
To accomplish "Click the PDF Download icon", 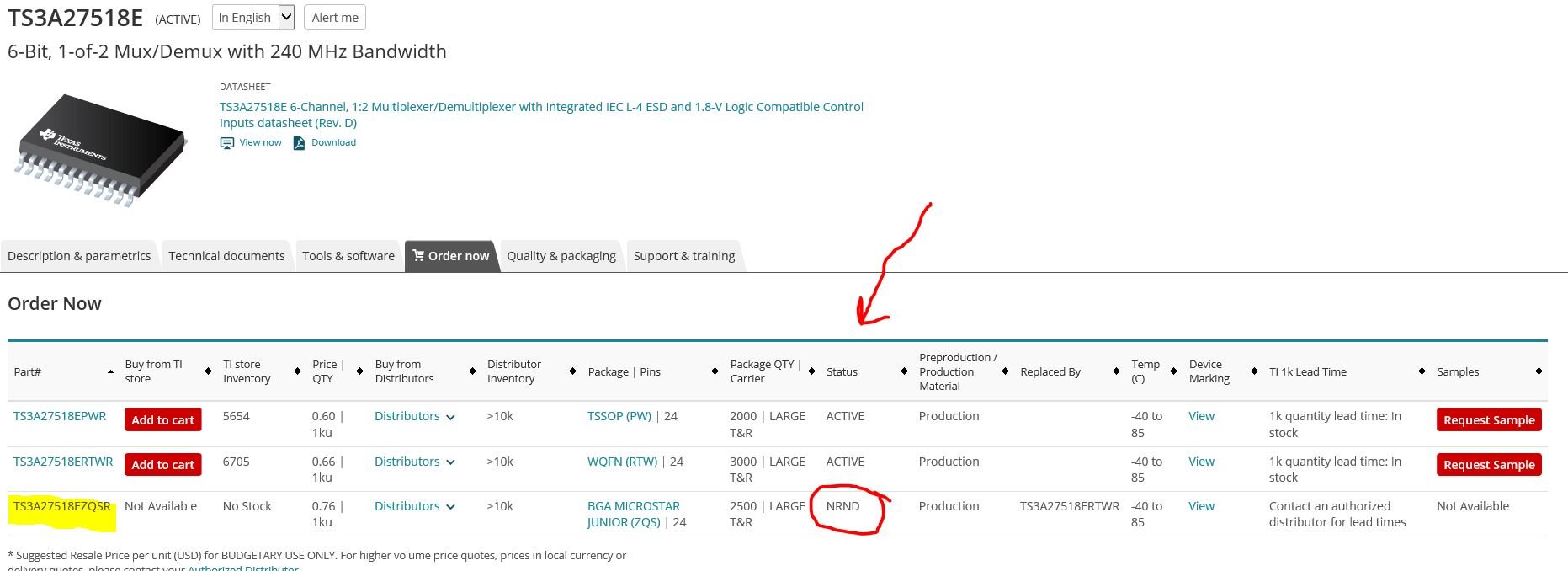I will [x=299, y=143].
